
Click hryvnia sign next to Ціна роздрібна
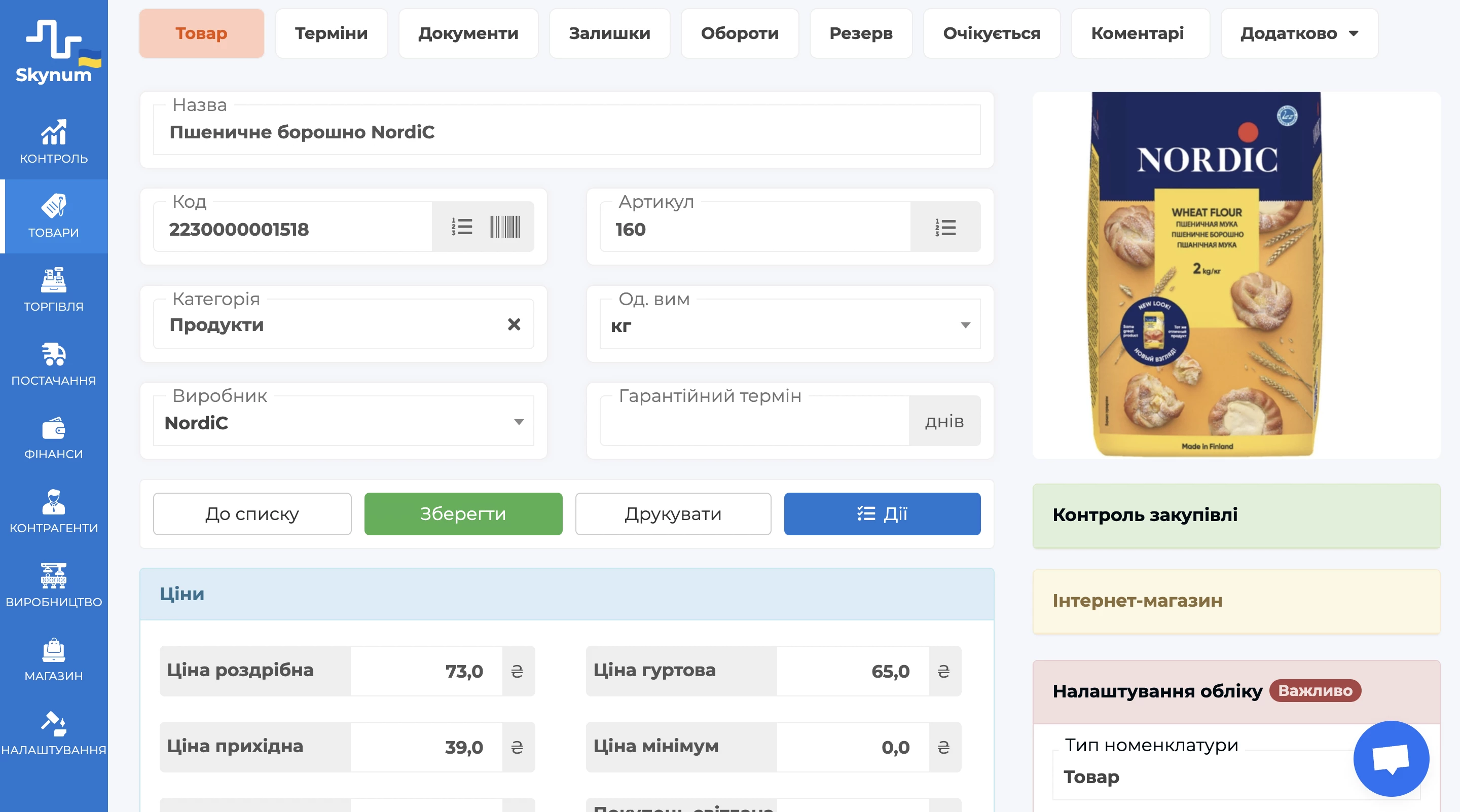pyautogui.click(x=518, y=671)
